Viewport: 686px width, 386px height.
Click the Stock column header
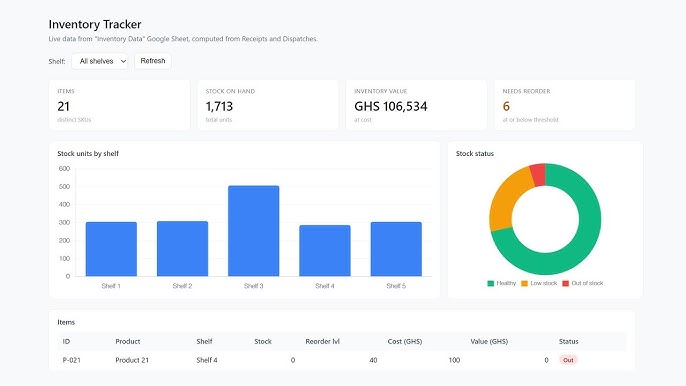pos(263,341)
